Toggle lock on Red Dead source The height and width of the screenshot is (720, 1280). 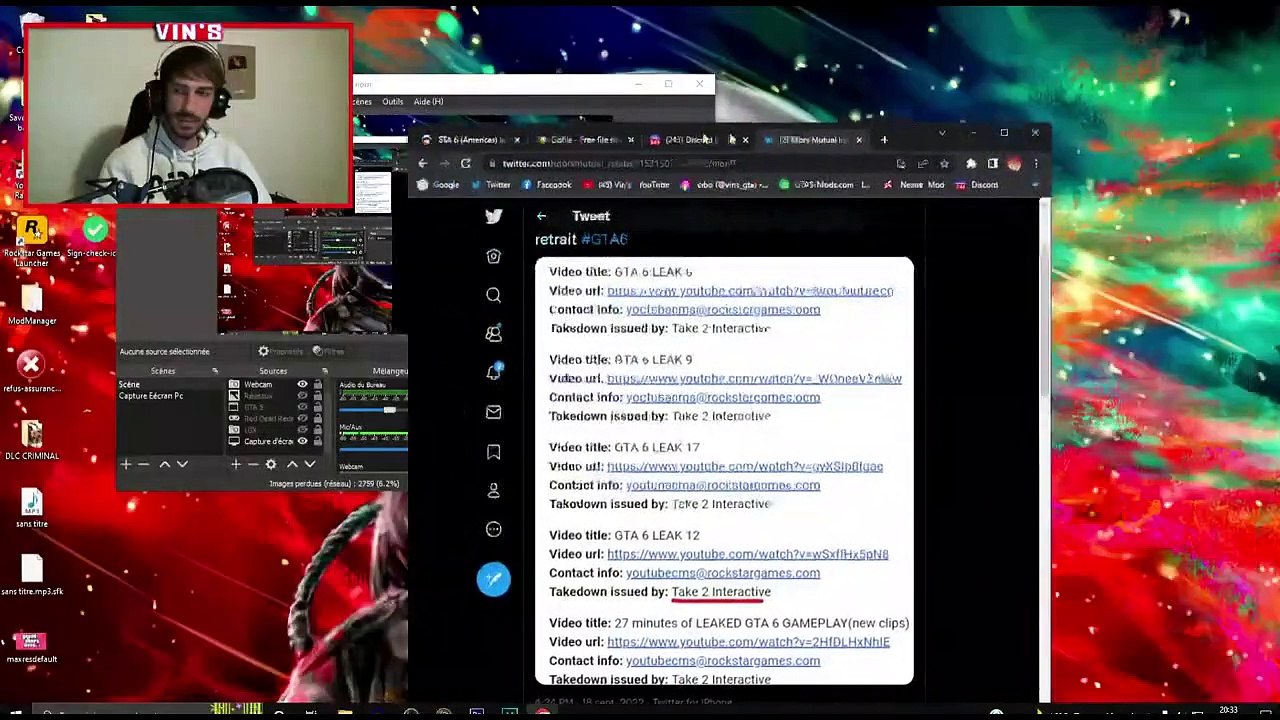[318, 418]
